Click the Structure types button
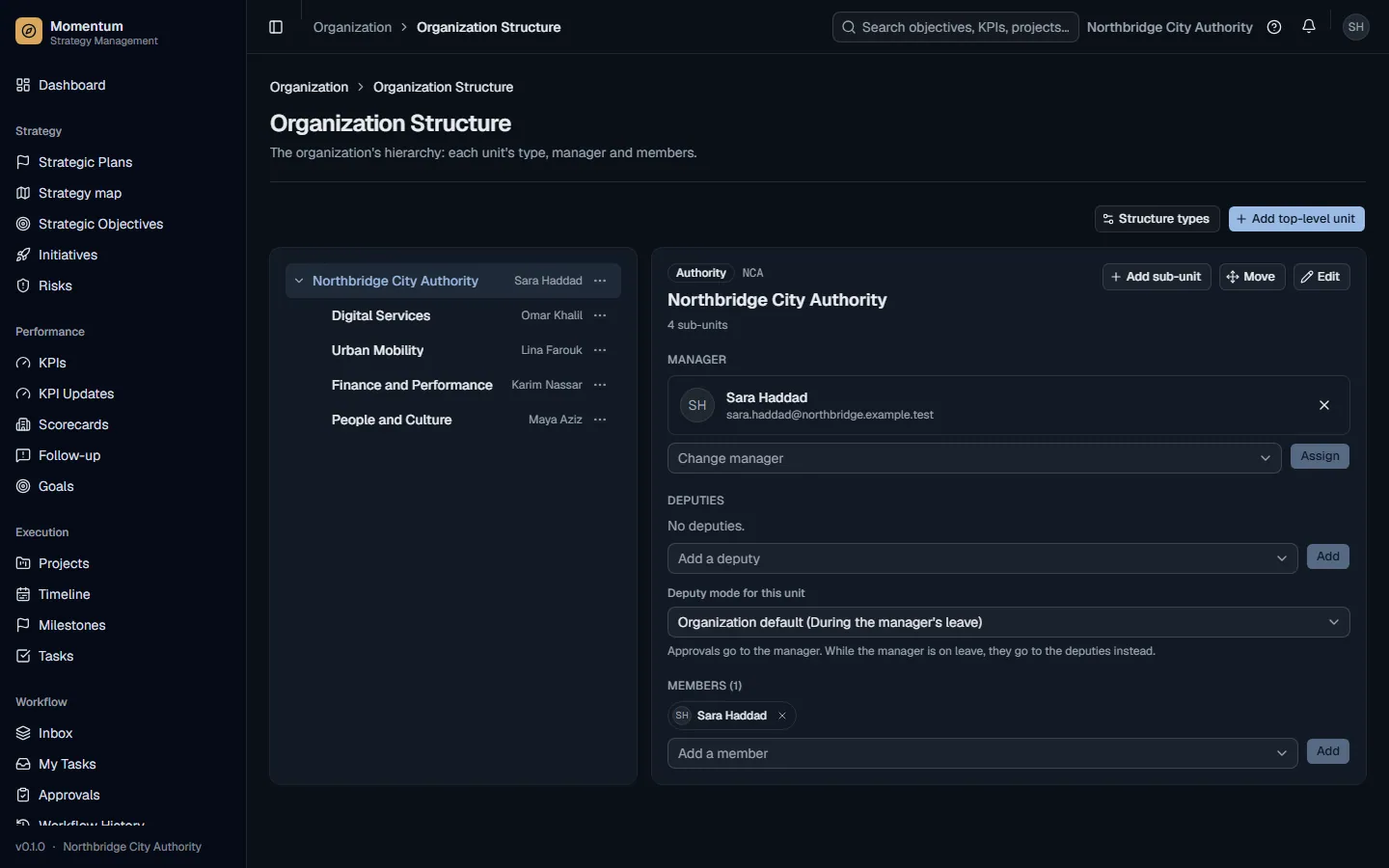Image resolution: width=1389 pixels, height=868 pixels. point(1157,219)
